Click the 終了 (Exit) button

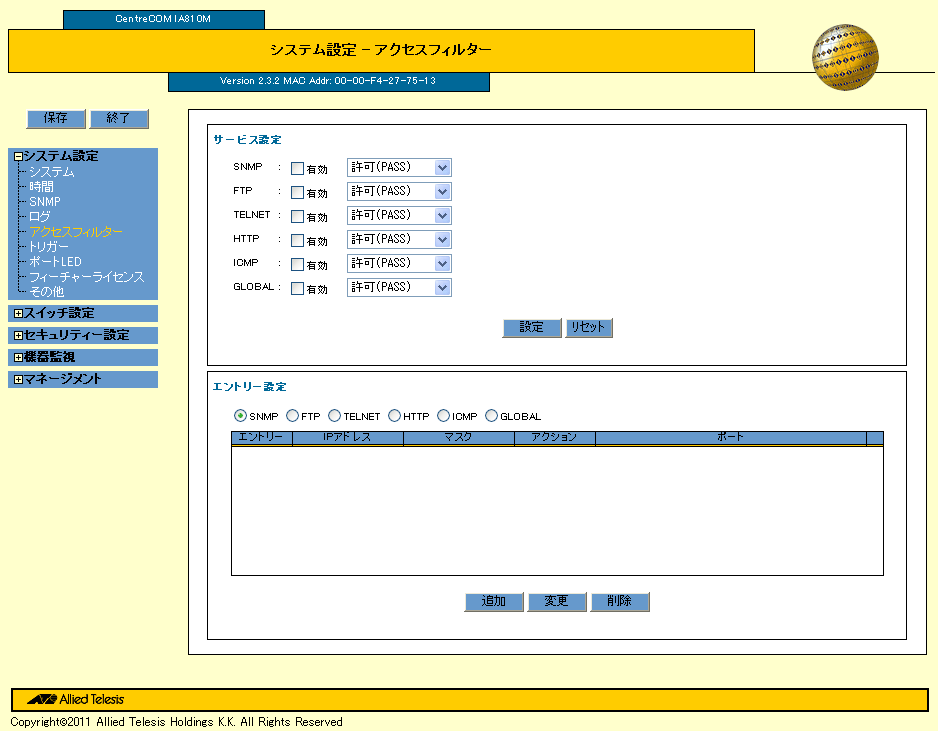coord(118,118)
